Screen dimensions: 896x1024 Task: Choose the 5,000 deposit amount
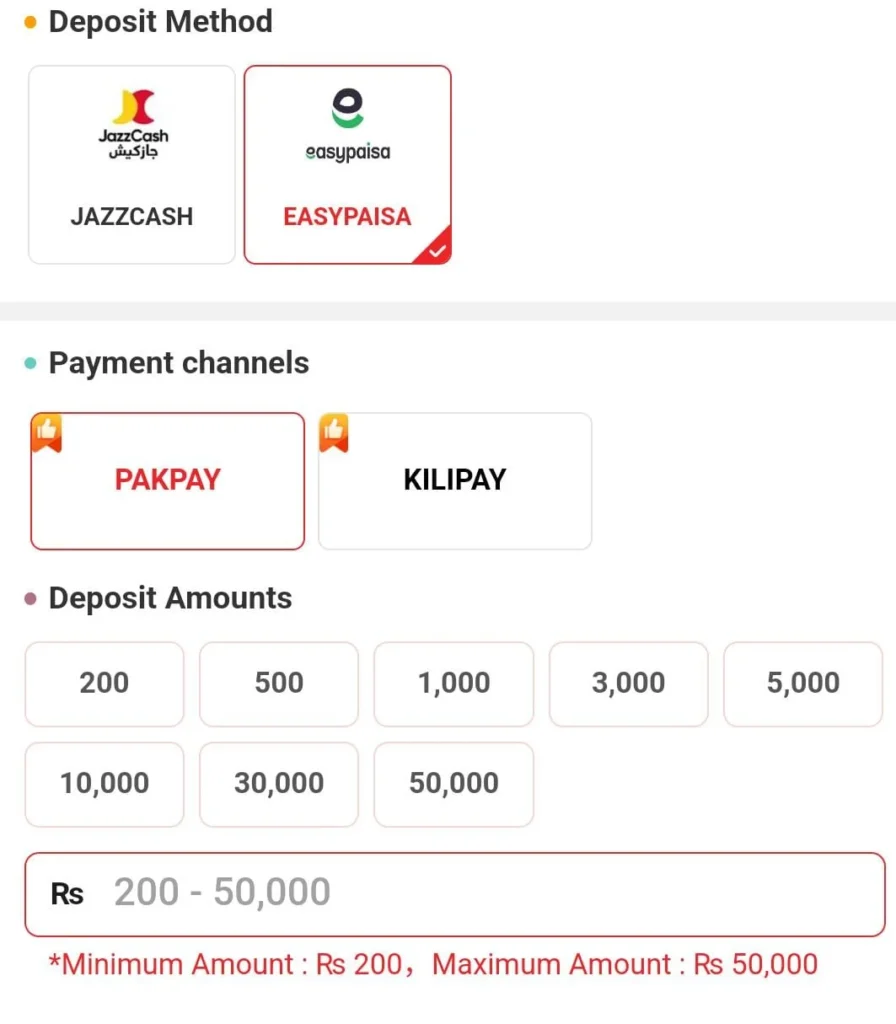point(803,684)
